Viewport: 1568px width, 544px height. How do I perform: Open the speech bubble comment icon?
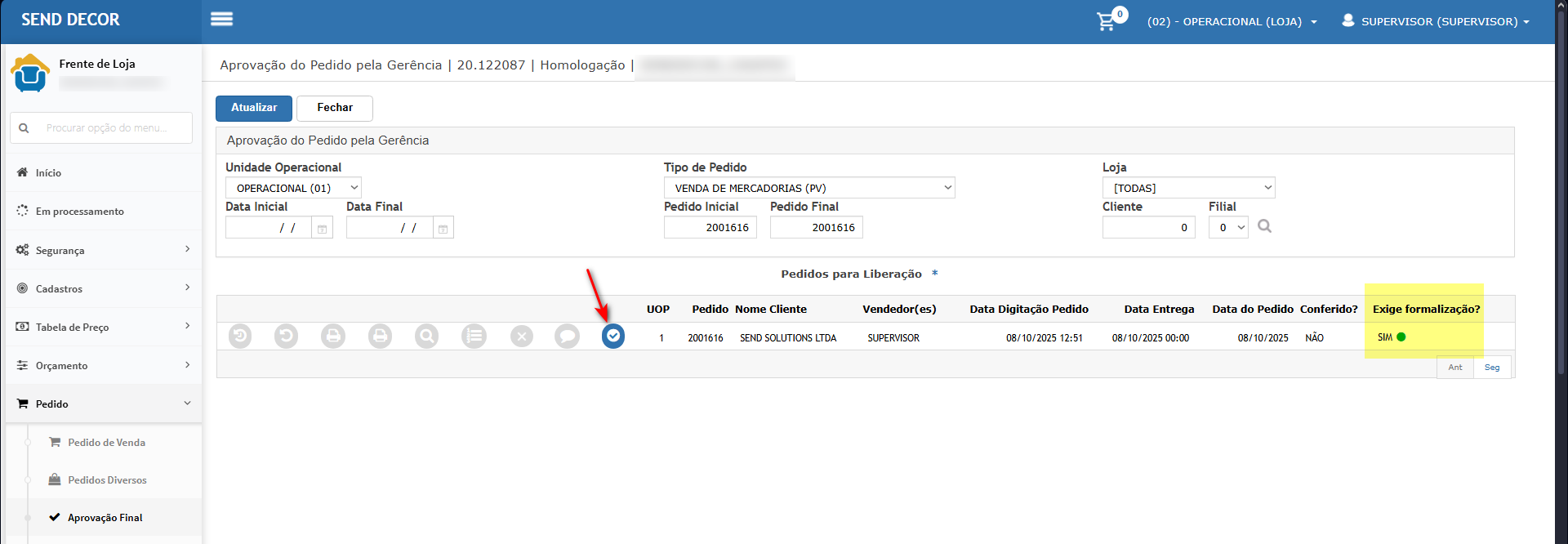point(567,336)
